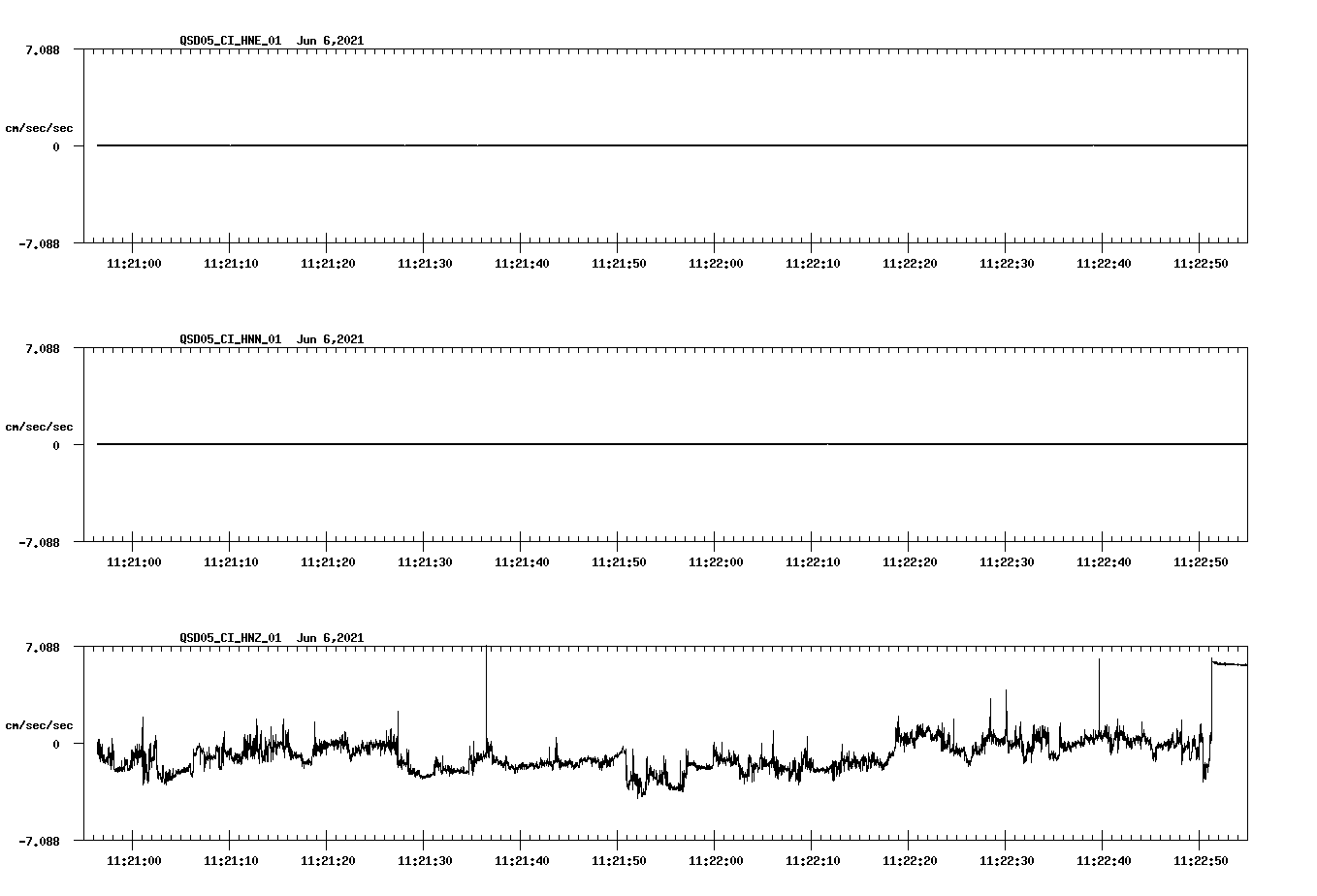Image resolution: width=1317 pixels, height=896 pixels.
Task: Click the -7.088 lower limit on HNE axis
Action: [x=39, y=244]
